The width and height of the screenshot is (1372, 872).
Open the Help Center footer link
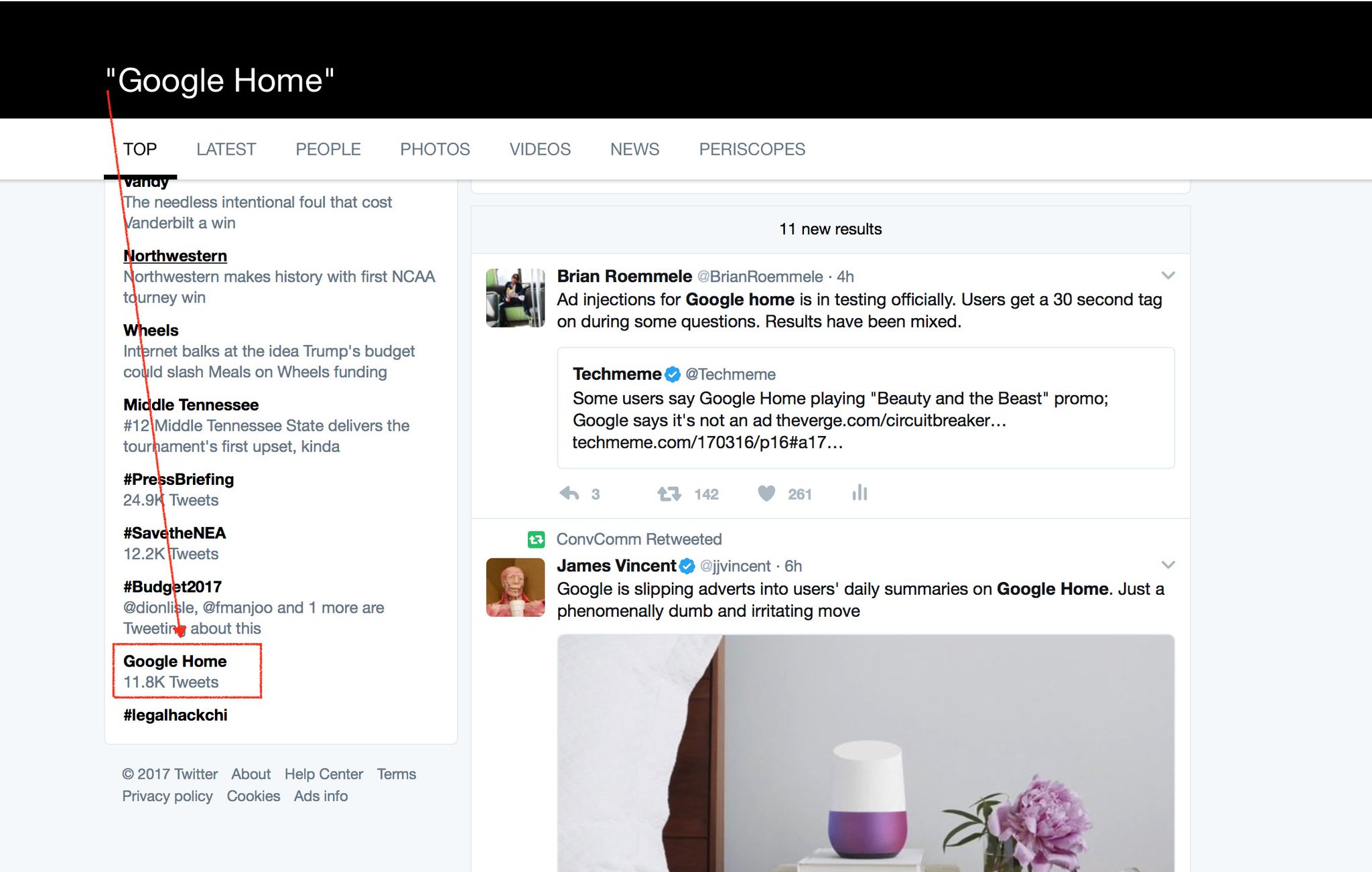324,774
